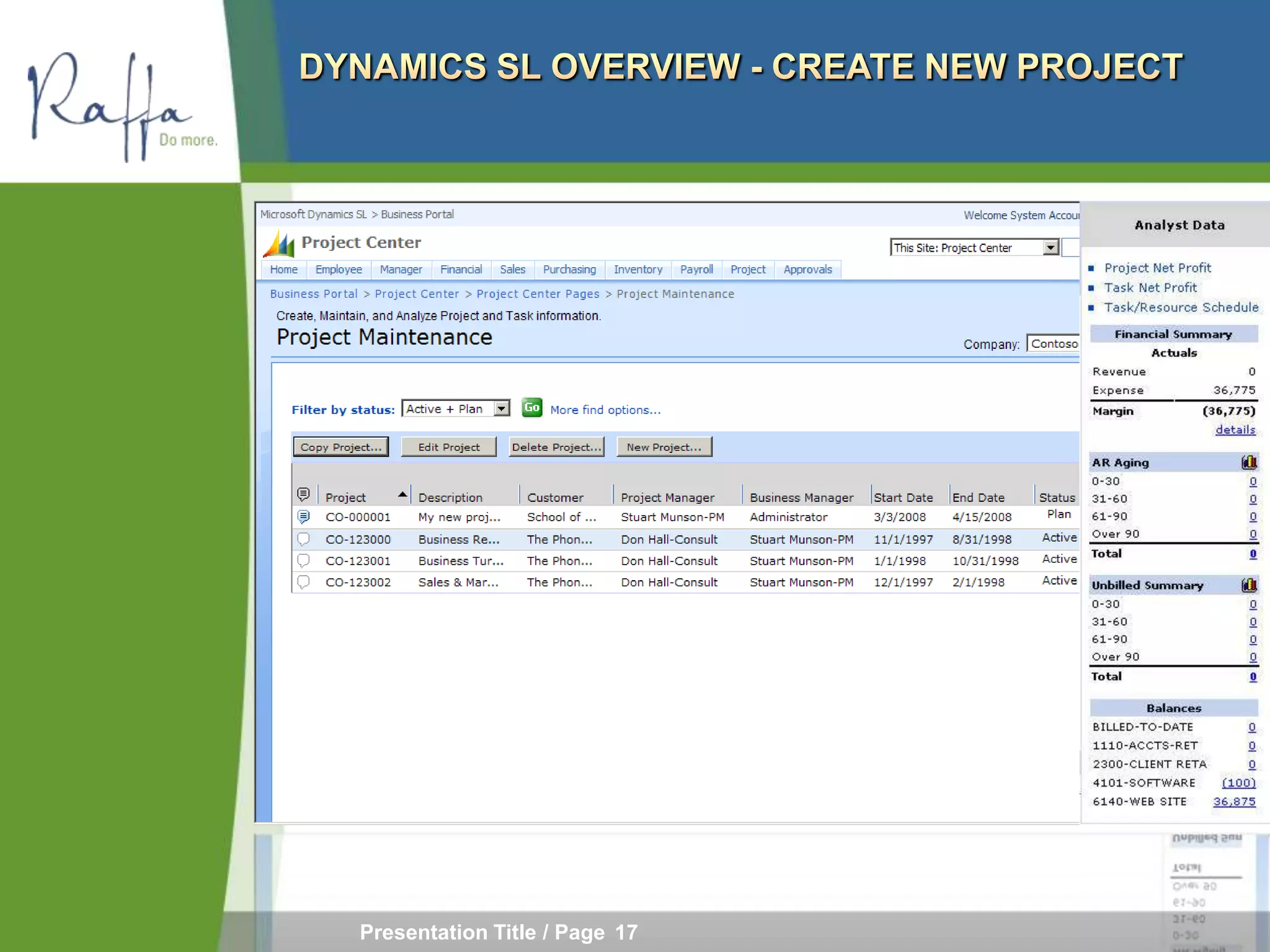Open the Financial tab
This screenshot has width=1270, height=952.
point(461,270)
